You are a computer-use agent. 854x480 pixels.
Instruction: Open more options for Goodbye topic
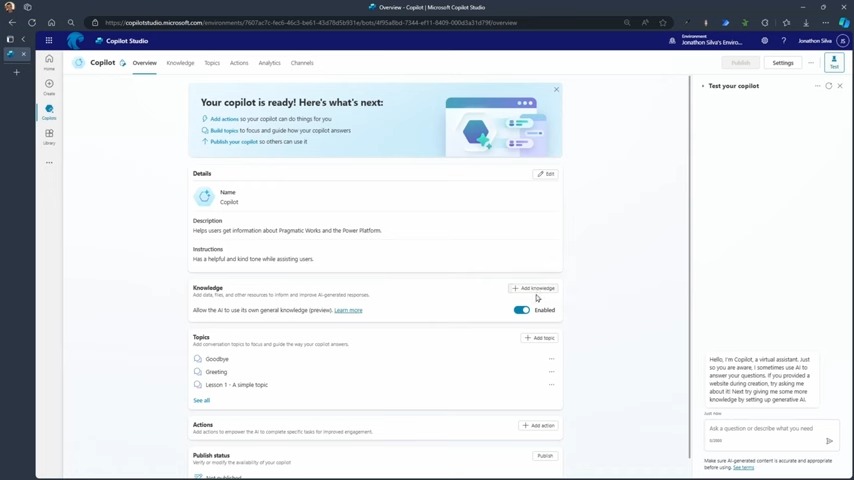[x=551, y=359]
